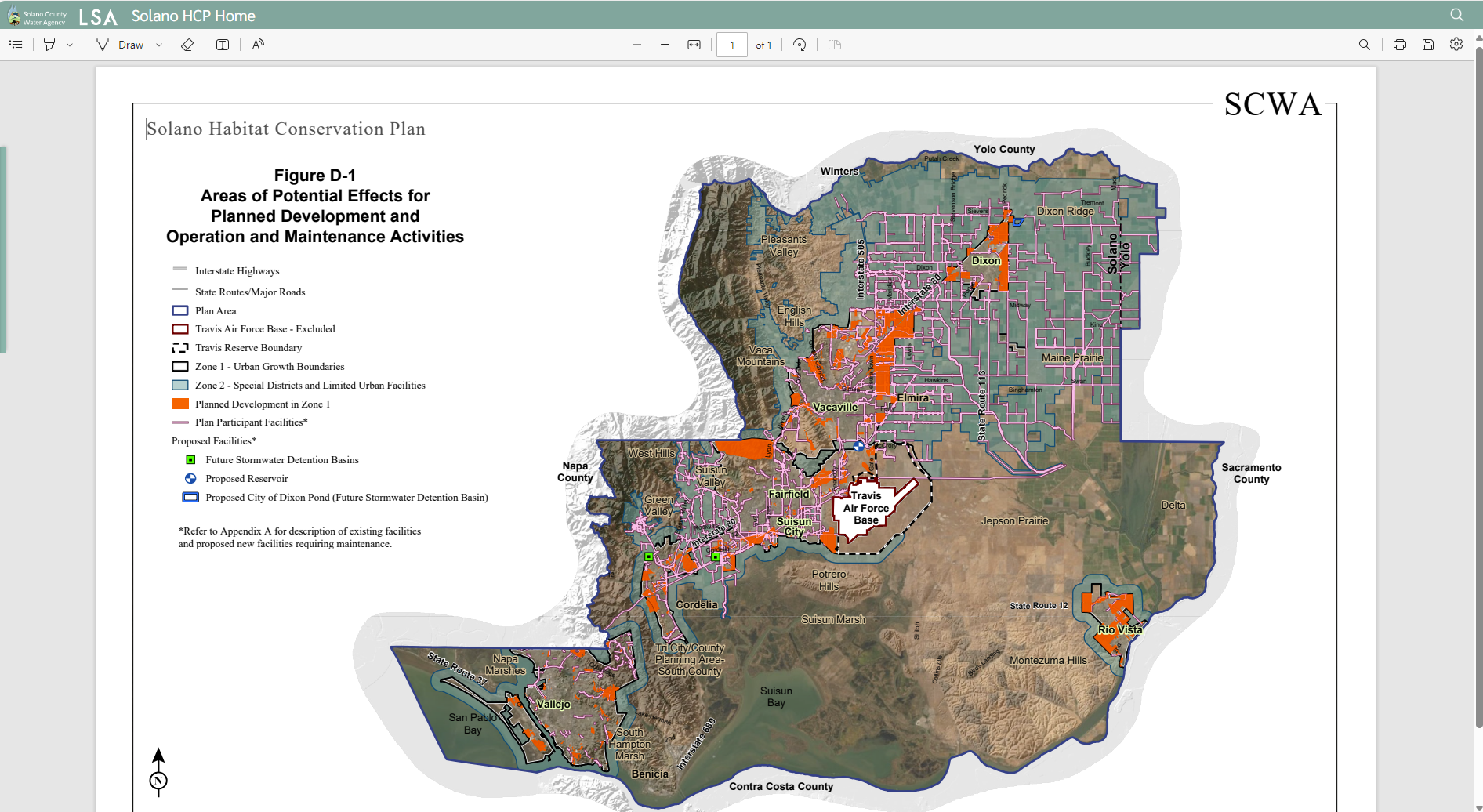This screenshot has height=812, width=1483.
Task: Activate the Draw tool
Action: pos(120,45)
